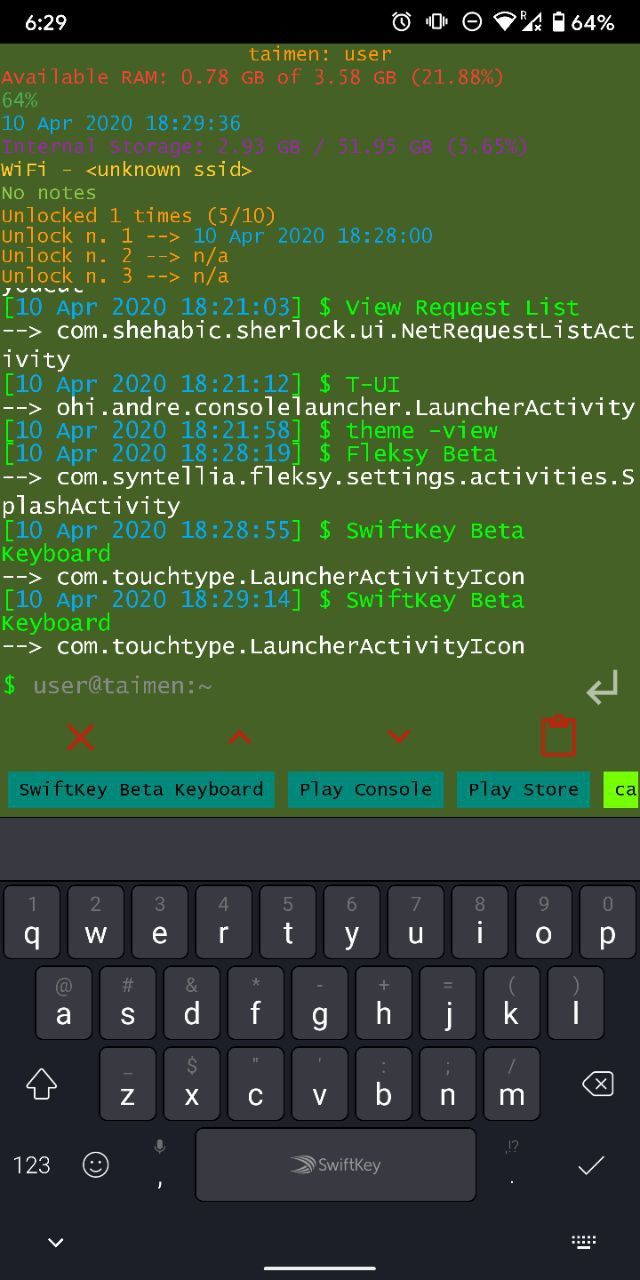Switch to the 123 numbers layout
640x1280 pixels.
click(x=32, y=1164)
